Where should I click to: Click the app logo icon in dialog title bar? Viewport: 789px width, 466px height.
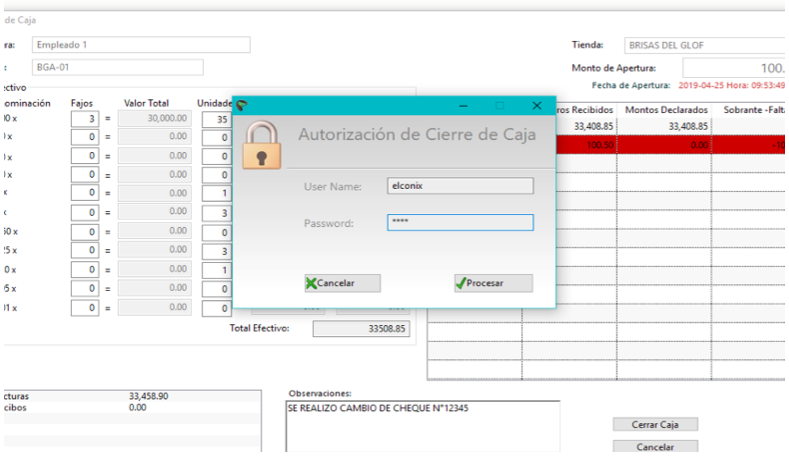(242, 105)
